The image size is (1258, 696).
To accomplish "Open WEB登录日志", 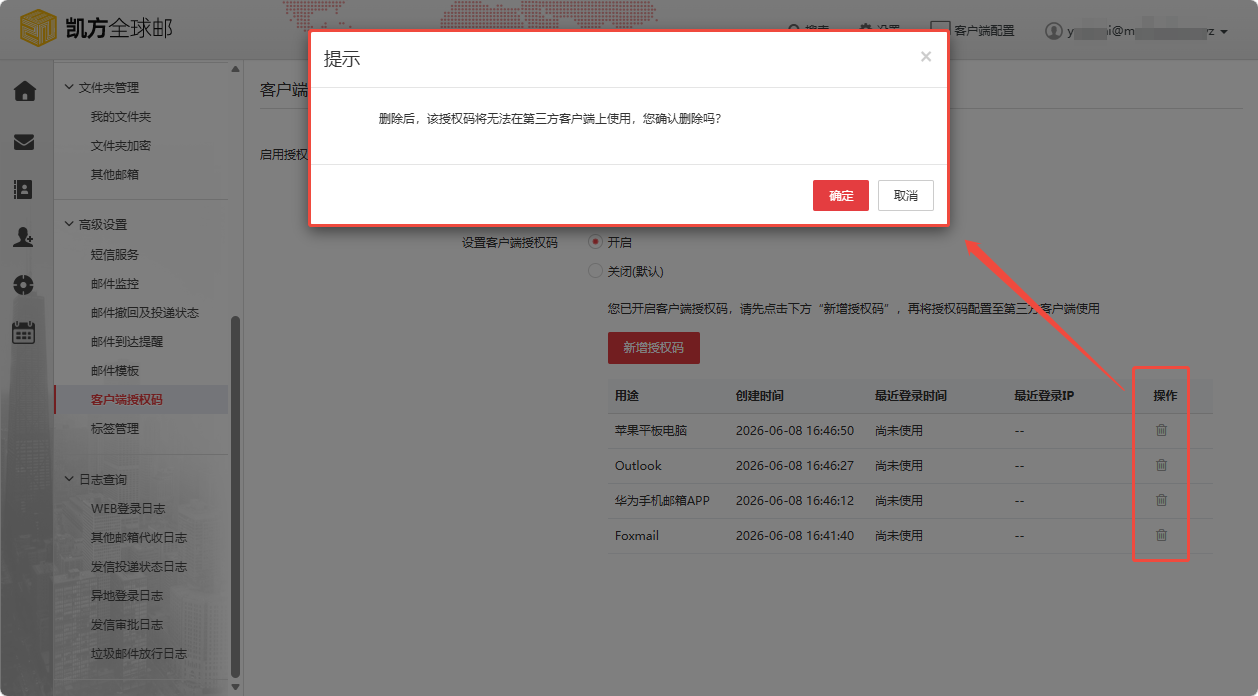I will [x=127, y=509].
